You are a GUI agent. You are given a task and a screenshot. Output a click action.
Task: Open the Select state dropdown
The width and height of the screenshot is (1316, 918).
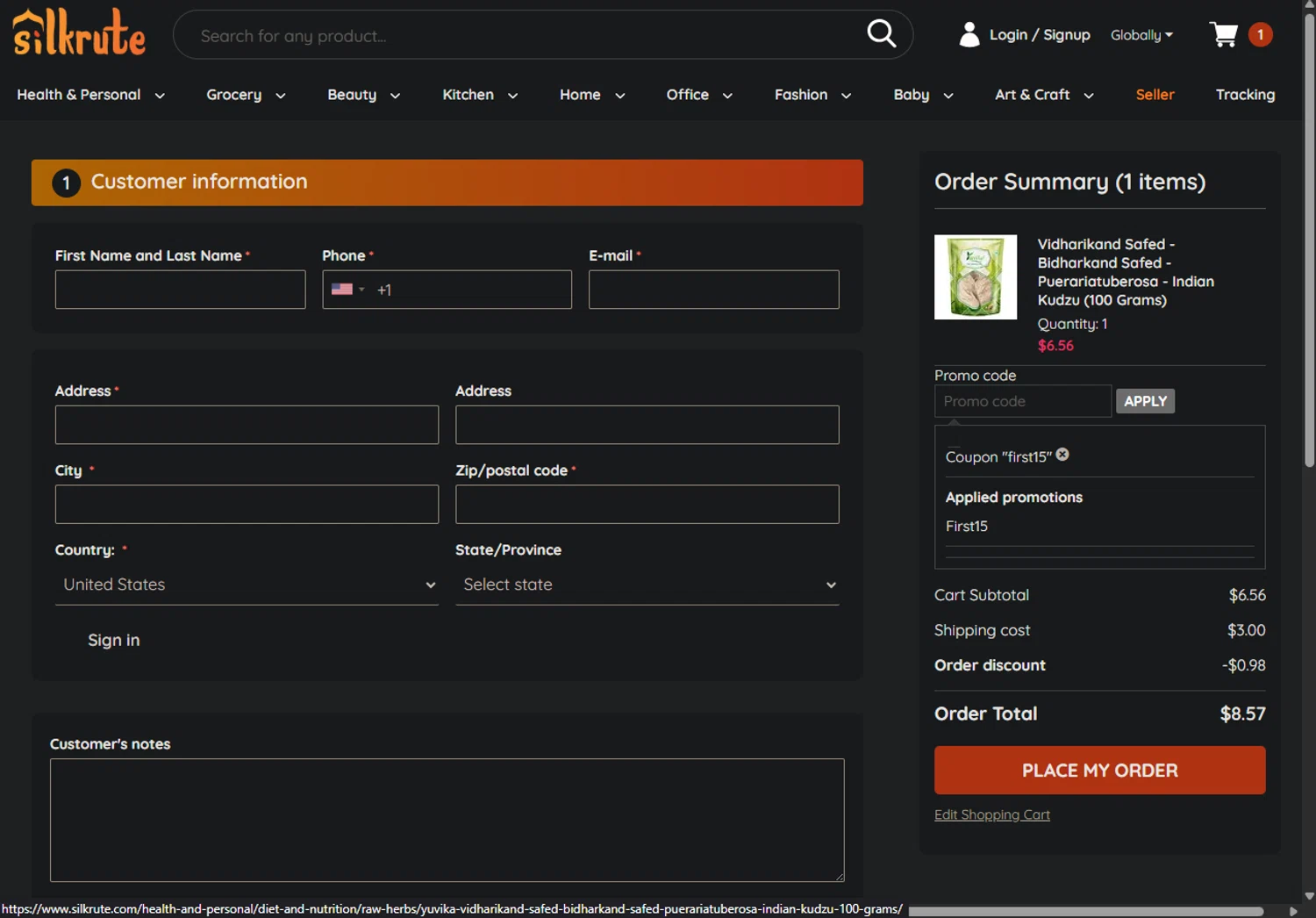click(647, 585)
